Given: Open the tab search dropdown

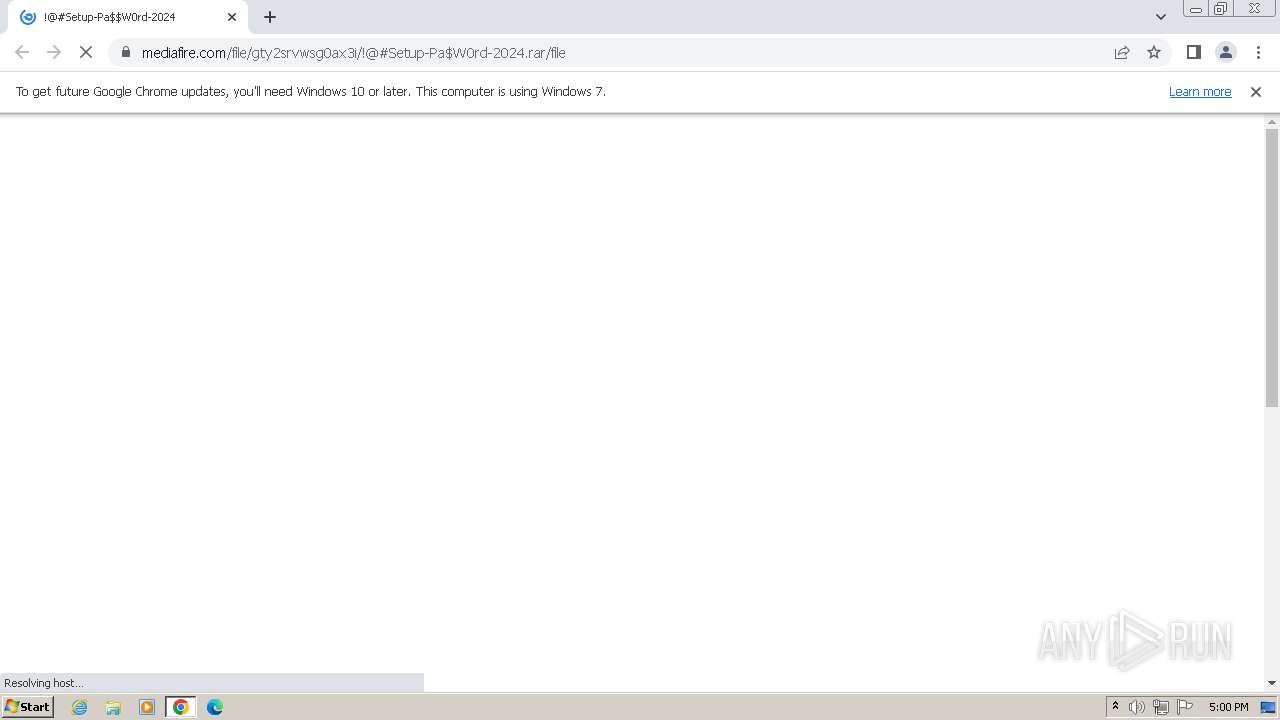Looking at the screenshot, I should (x=1160, y=17).
